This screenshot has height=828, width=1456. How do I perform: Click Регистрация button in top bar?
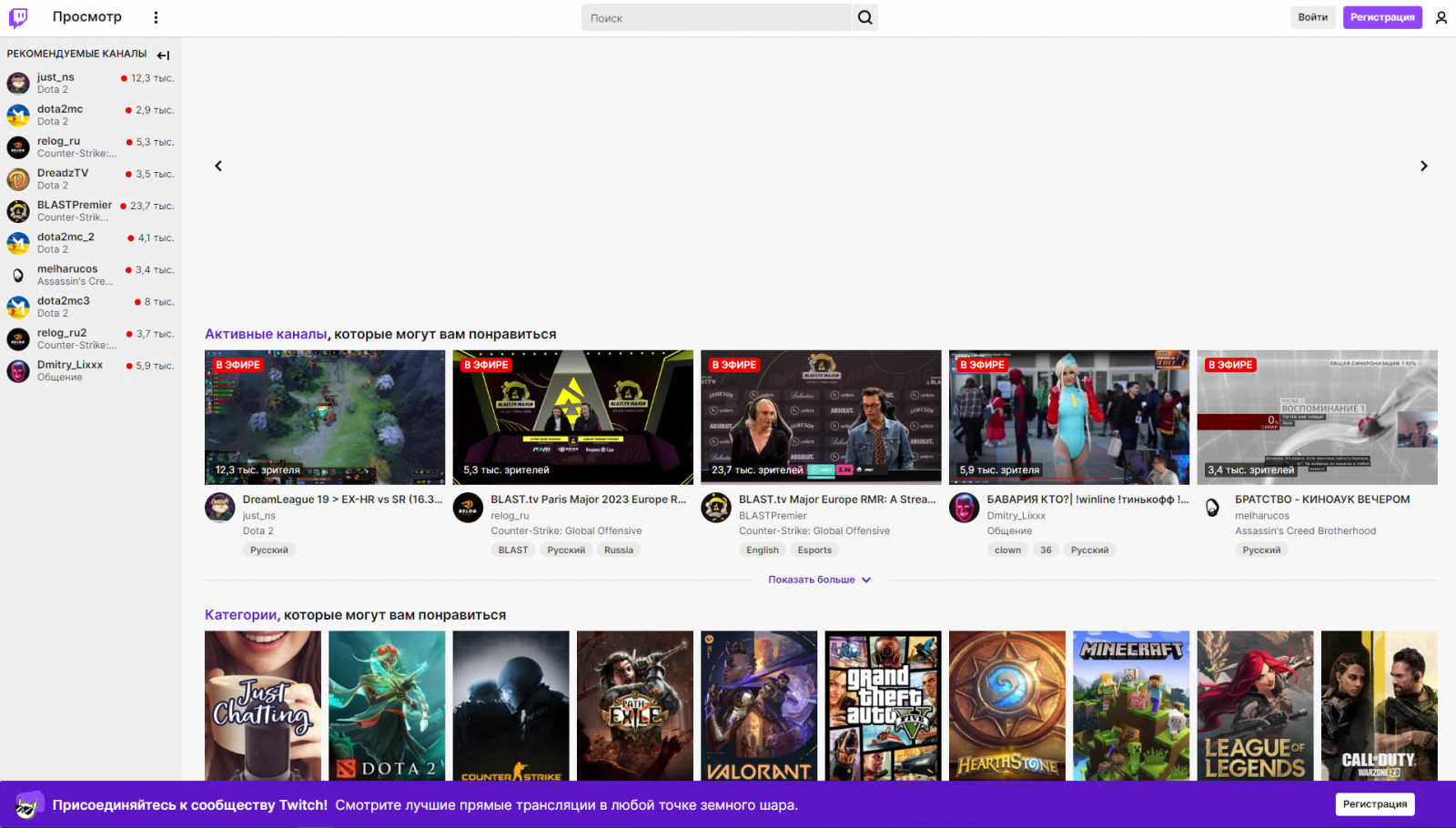[x=1381, y=17]
